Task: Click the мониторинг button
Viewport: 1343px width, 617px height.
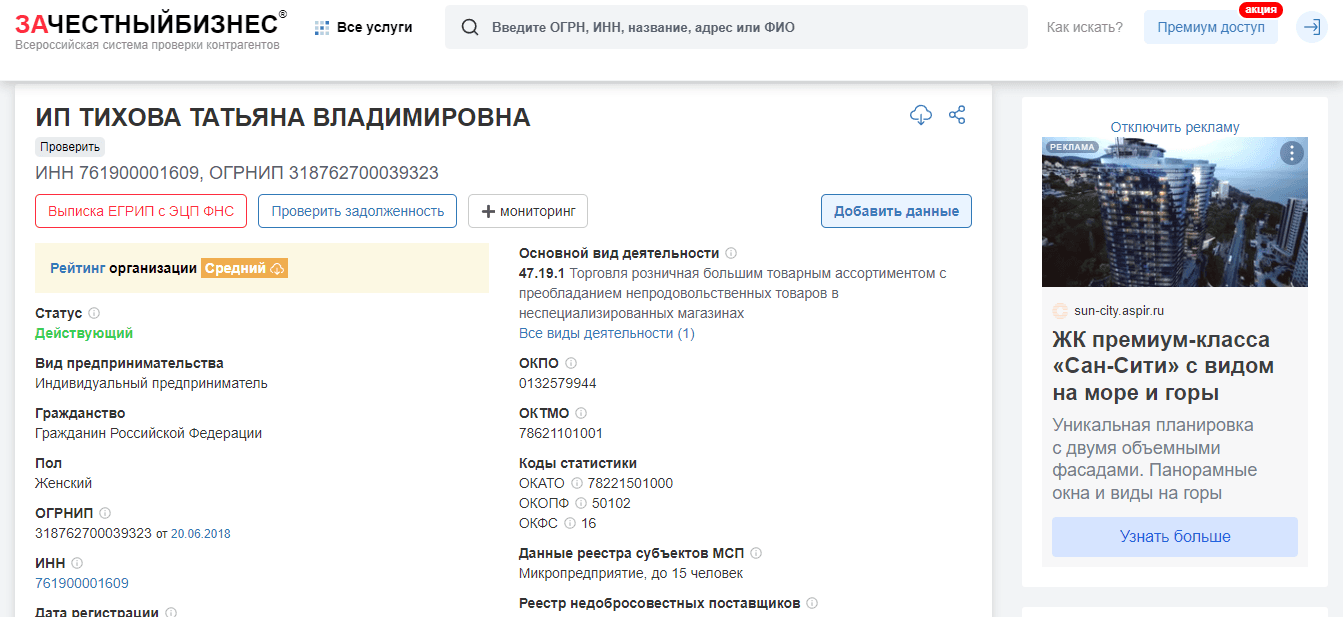Action: [x=529, y=211]
